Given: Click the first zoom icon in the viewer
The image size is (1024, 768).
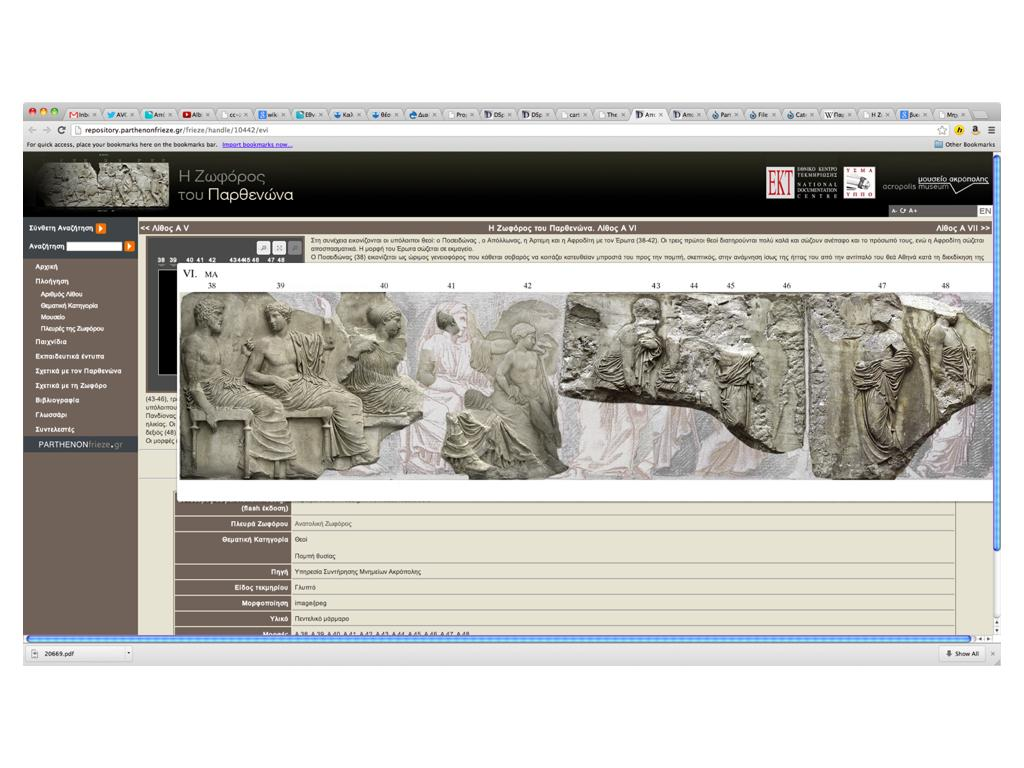Looking at the screenshot, I should click(x=263, y=248).
